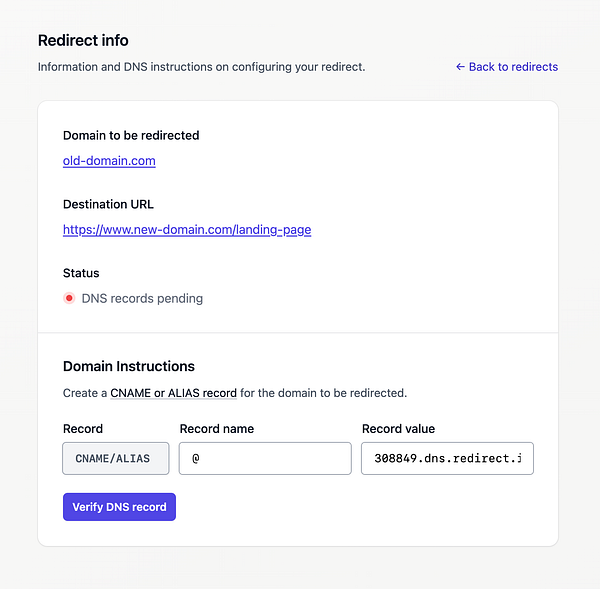Click the "Status" section label
Viewport: 600px width, 589px height.
click(x=81, y=273)
